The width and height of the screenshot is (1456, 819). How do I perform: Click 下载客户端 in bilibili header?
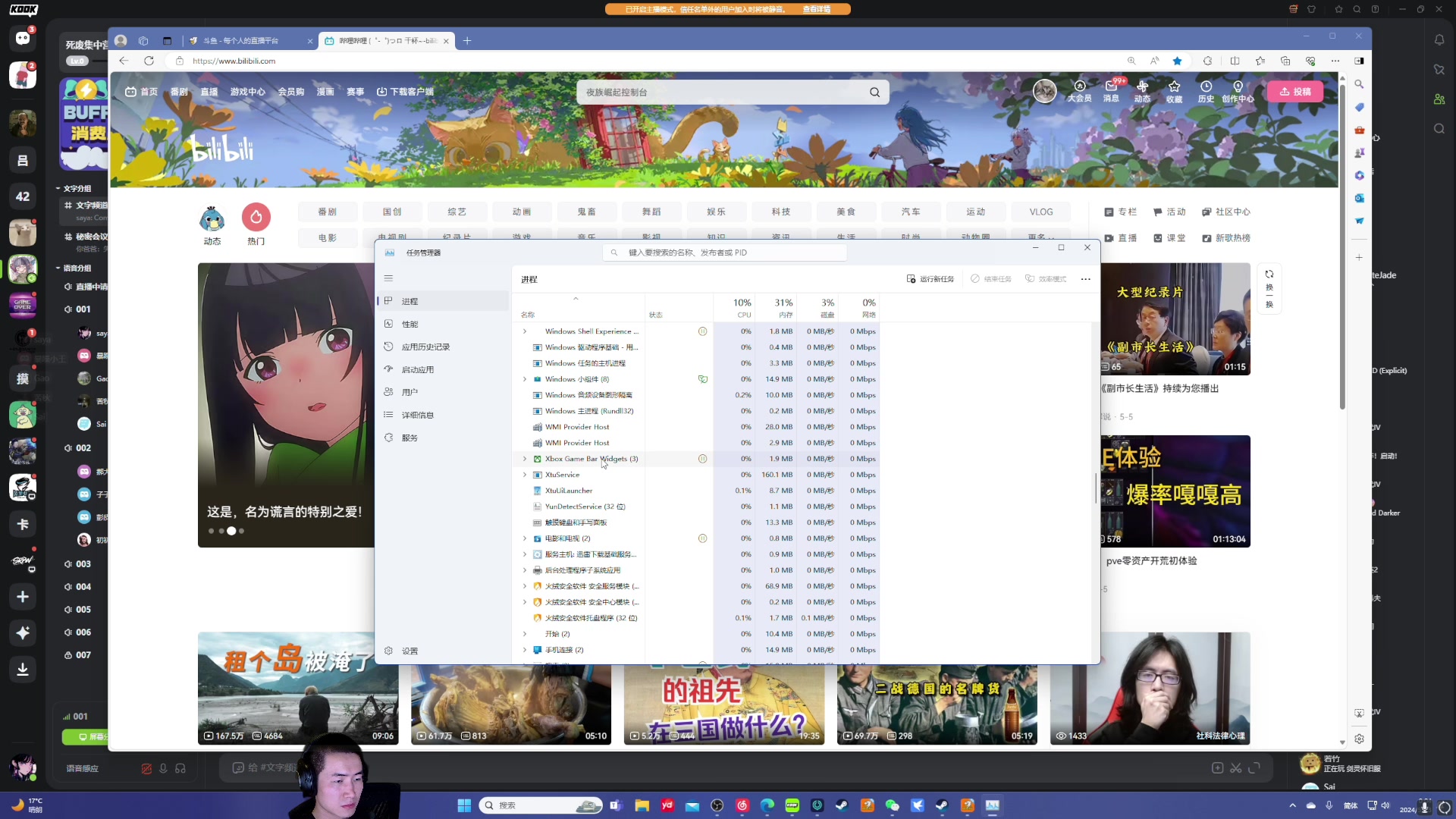(406, 92)
